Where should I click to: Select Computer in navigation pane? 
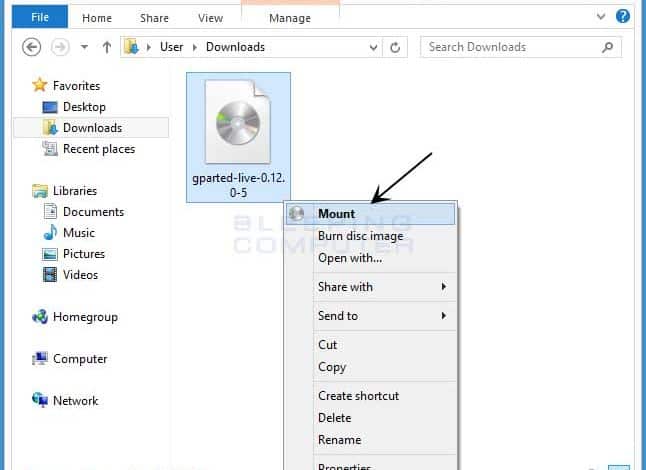[79, 359]
